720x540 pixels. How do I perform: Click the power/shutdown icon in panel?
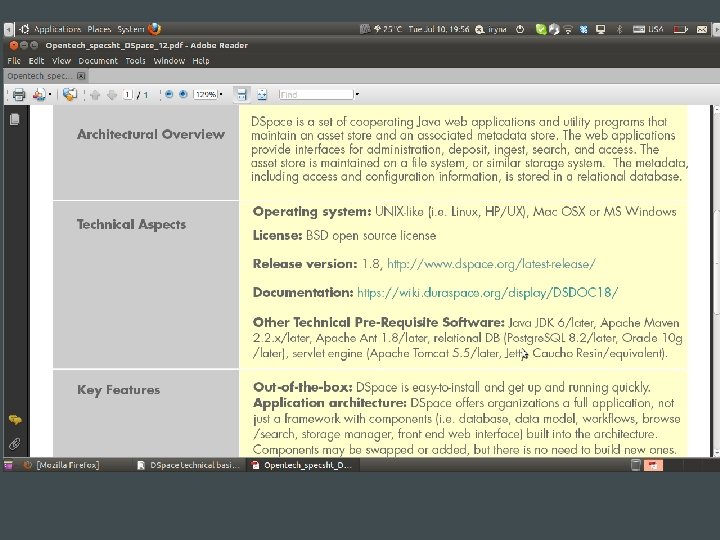point(520,29)
